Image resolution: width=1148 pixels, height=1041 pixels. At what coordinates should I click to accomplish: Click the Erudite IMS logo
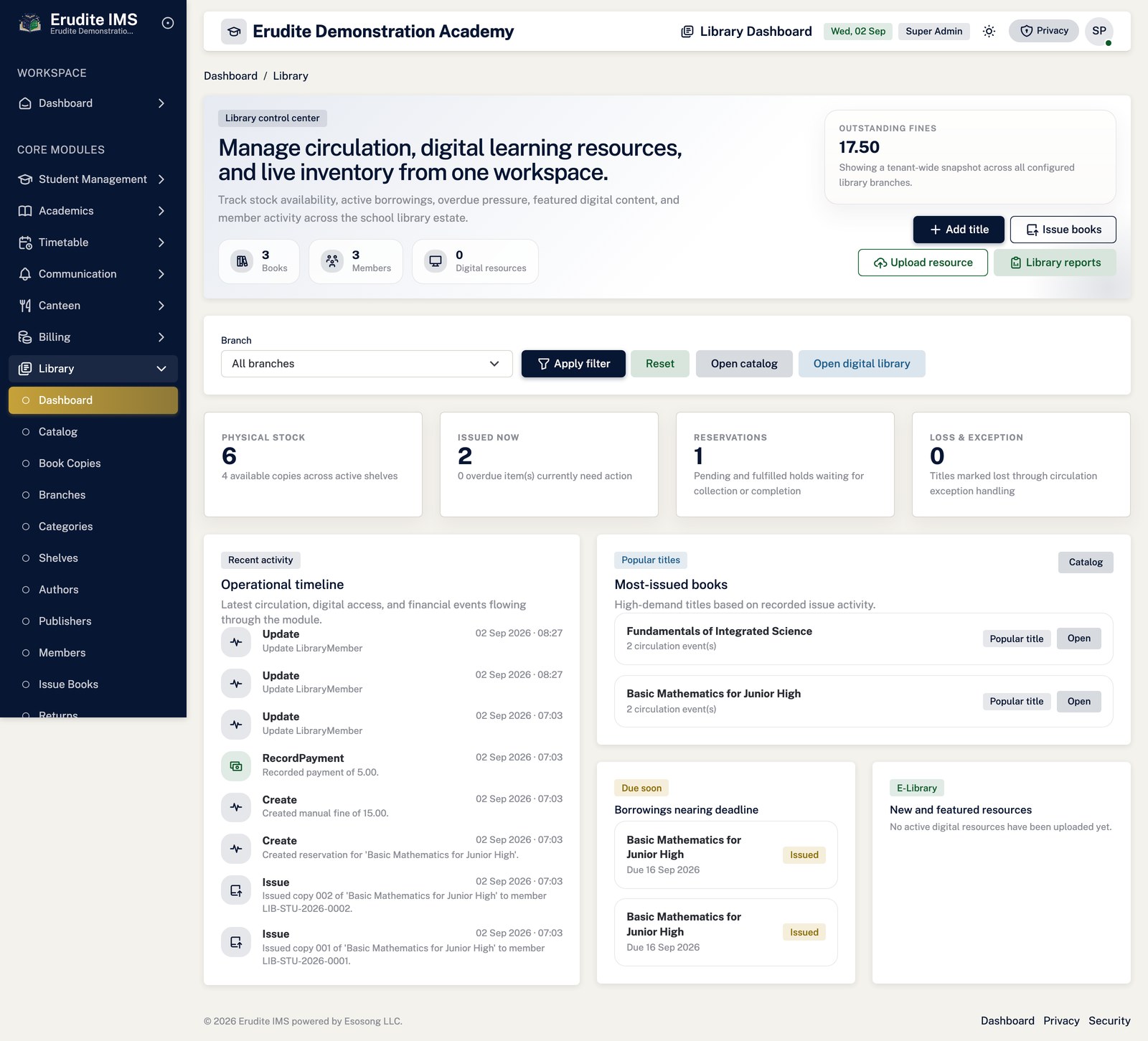tap(29, 23)
